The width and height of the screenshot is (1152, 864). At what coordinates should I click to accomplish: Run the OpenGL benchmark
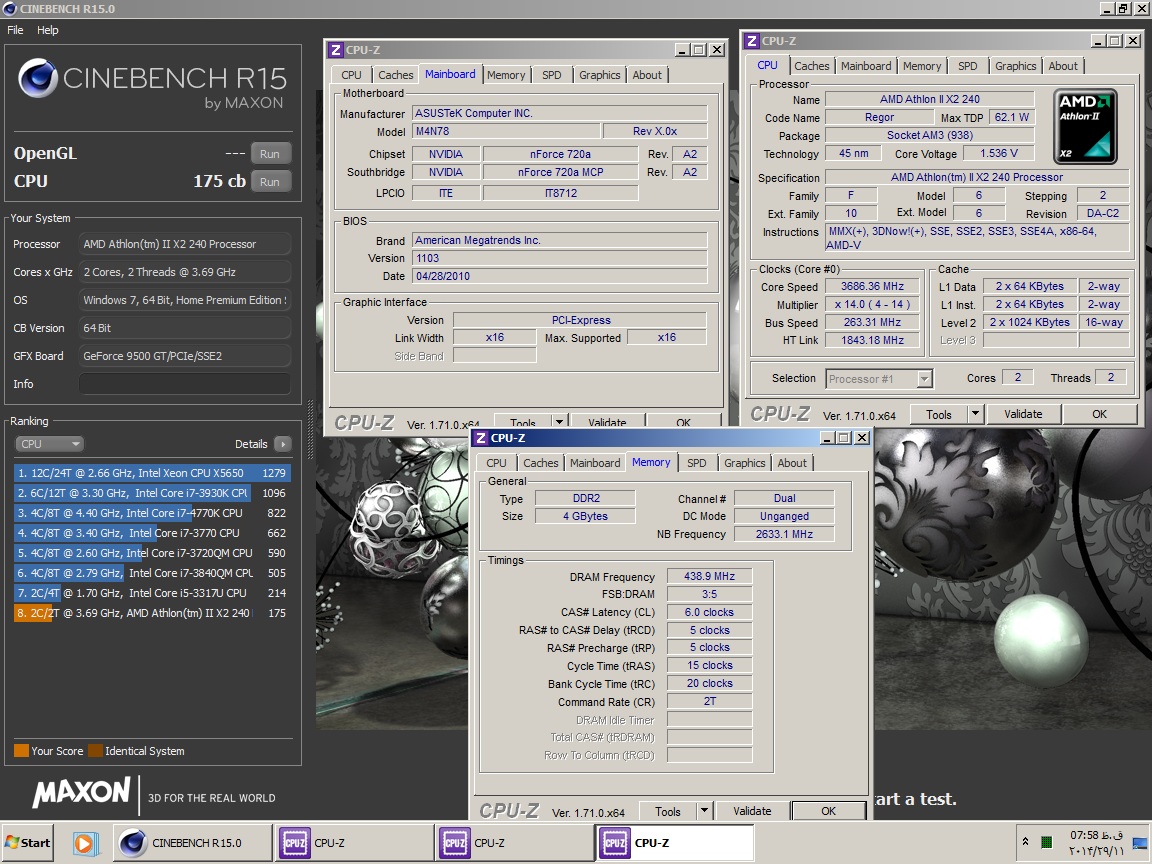pyautogui.click(x=270, y=154)
